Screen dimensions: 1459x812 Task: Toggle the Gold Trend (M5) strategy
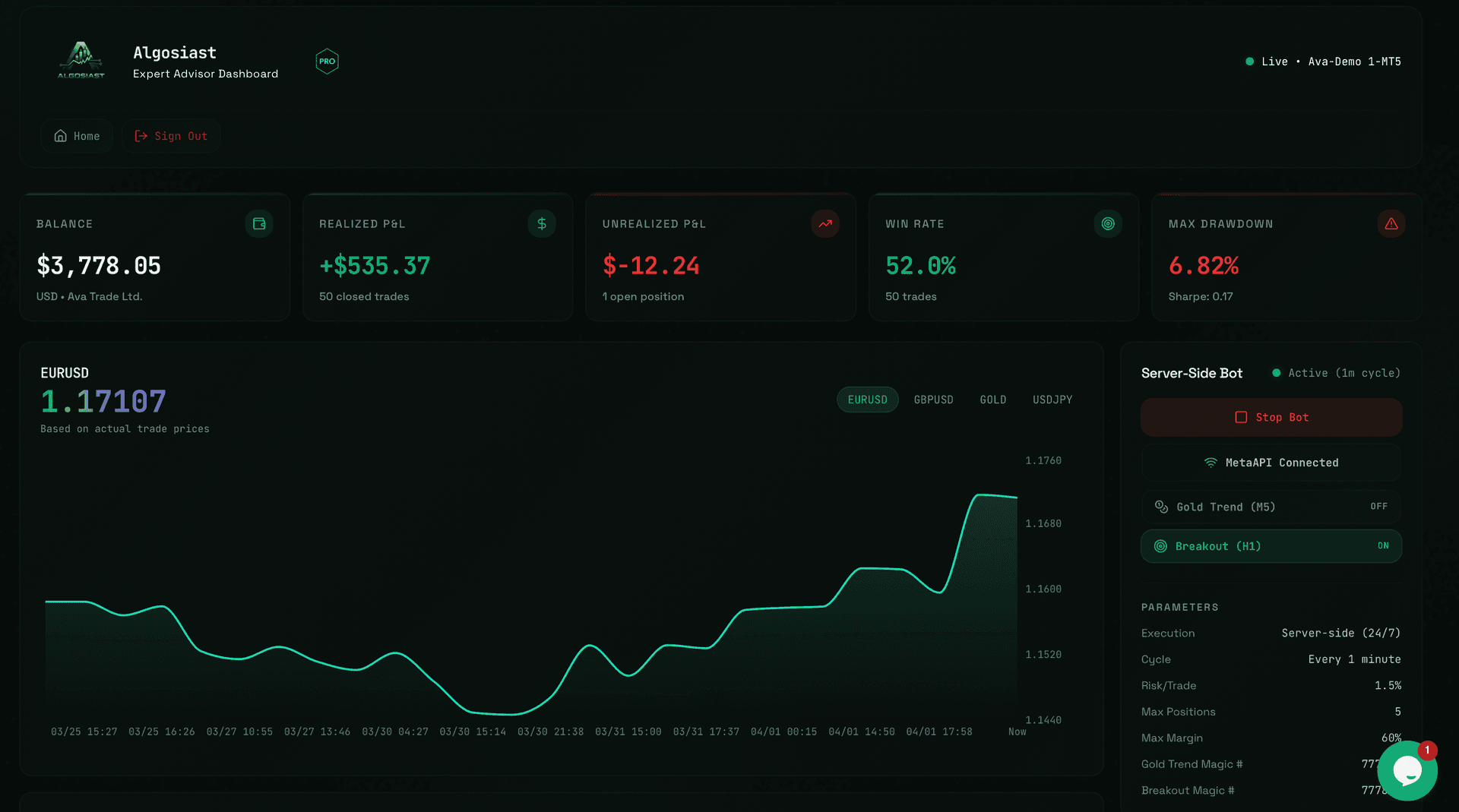tap(1271, 507)
